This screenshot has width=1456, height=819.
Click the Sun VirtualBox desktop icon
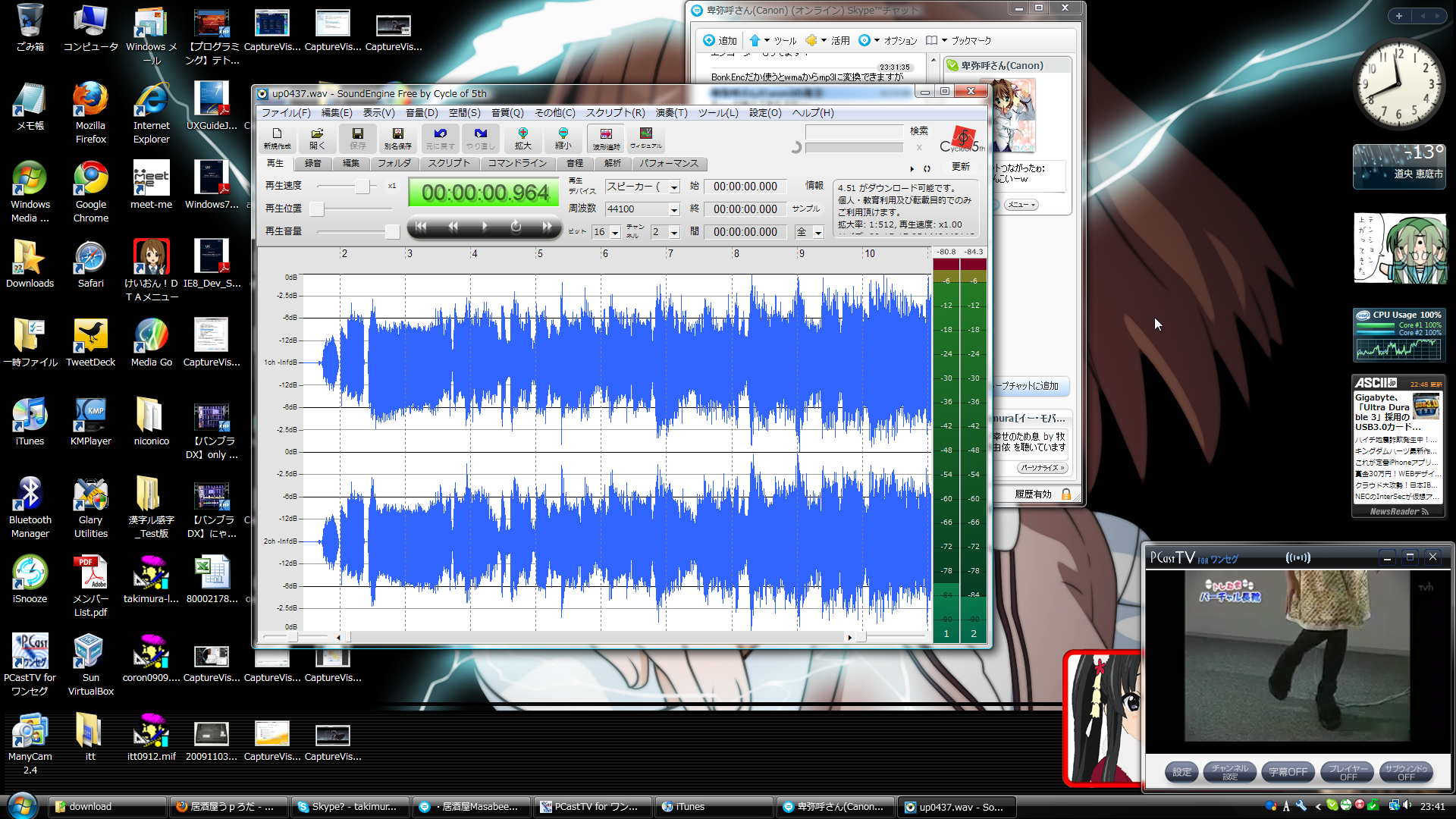click(x=90, y=665)
